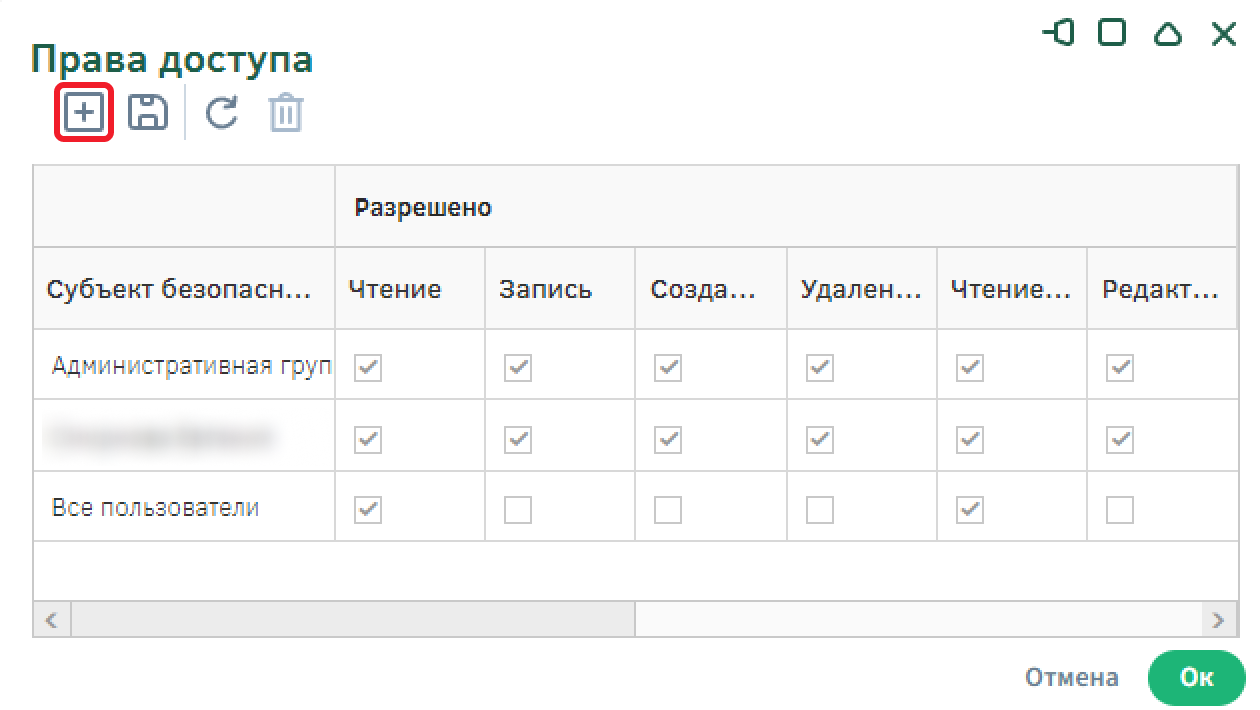1260x710 pixels.
Task: Collapse the dialog with the triangle icon
Action: coord(1167,34)
